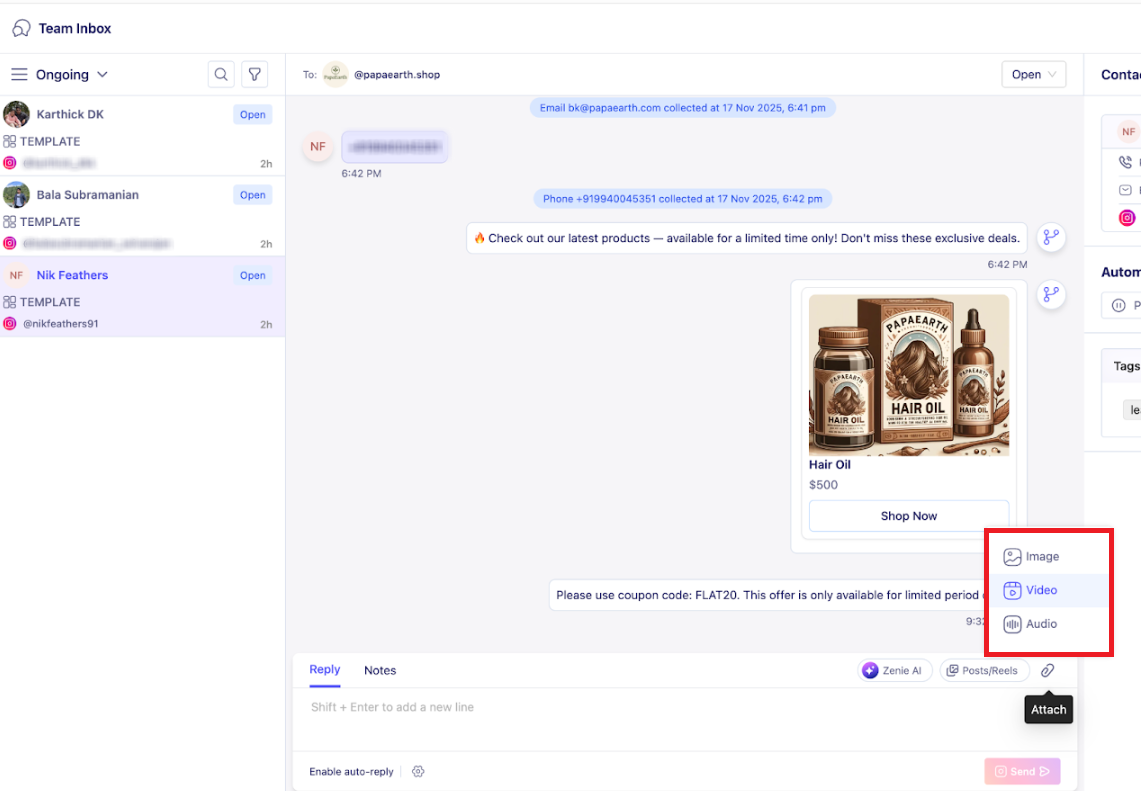Open the conversation filter funnel icon

point(255,74)
